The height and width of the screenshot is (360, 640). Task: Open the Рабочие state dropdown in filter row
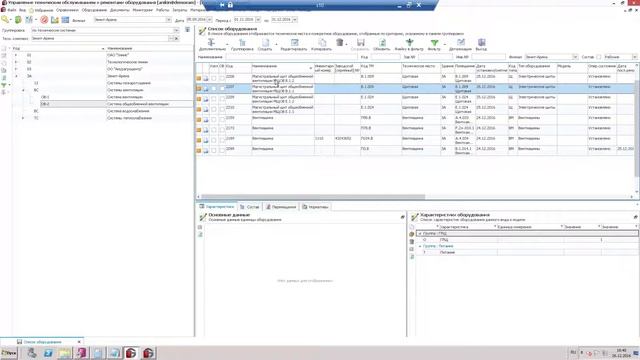click(x=635, y=57)
